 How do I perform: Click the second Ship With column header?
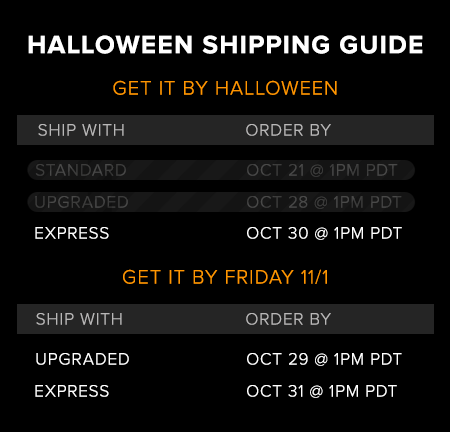79,319
